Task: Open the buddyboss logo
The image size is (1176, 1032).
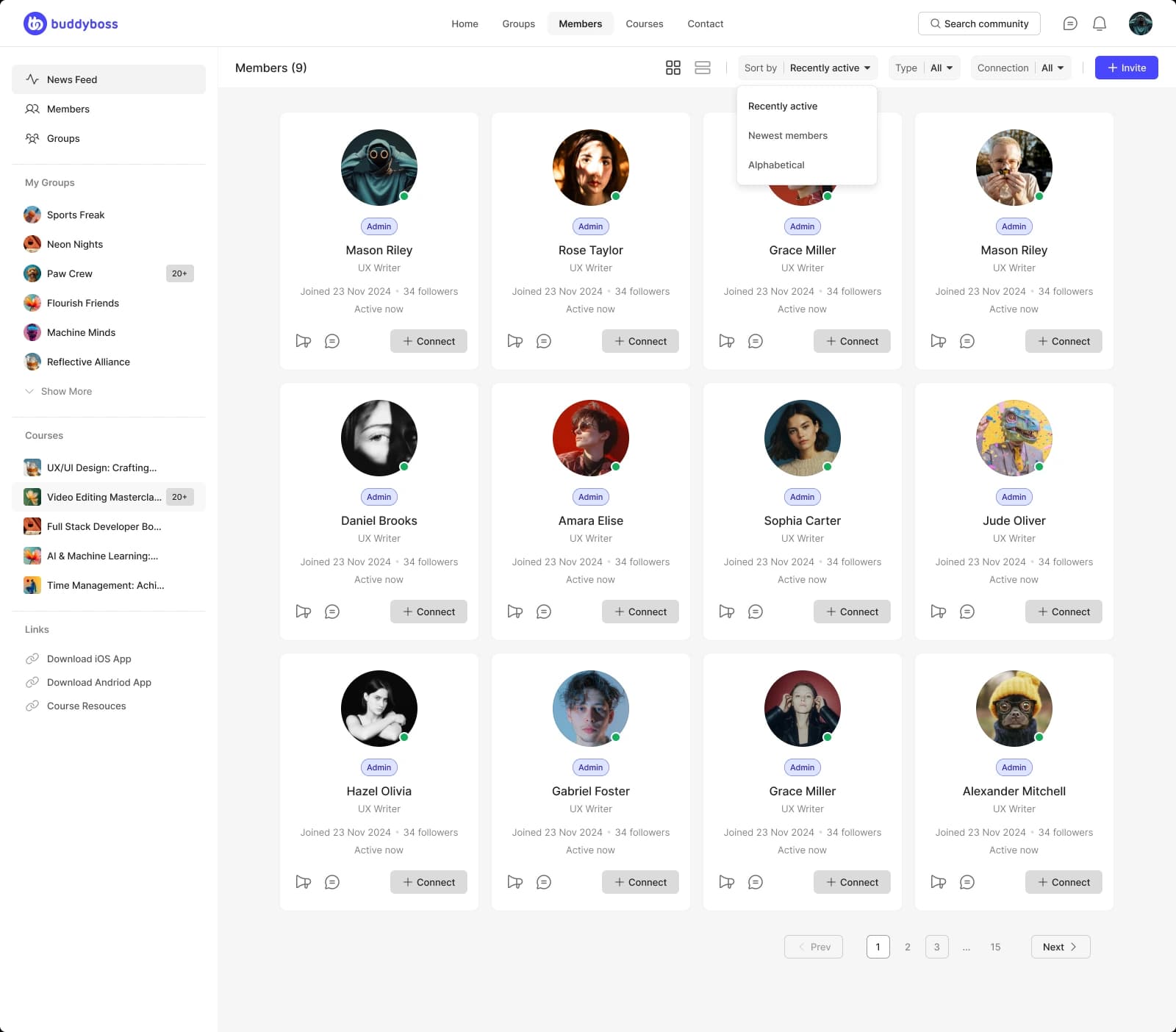Action: pos(71,23)
